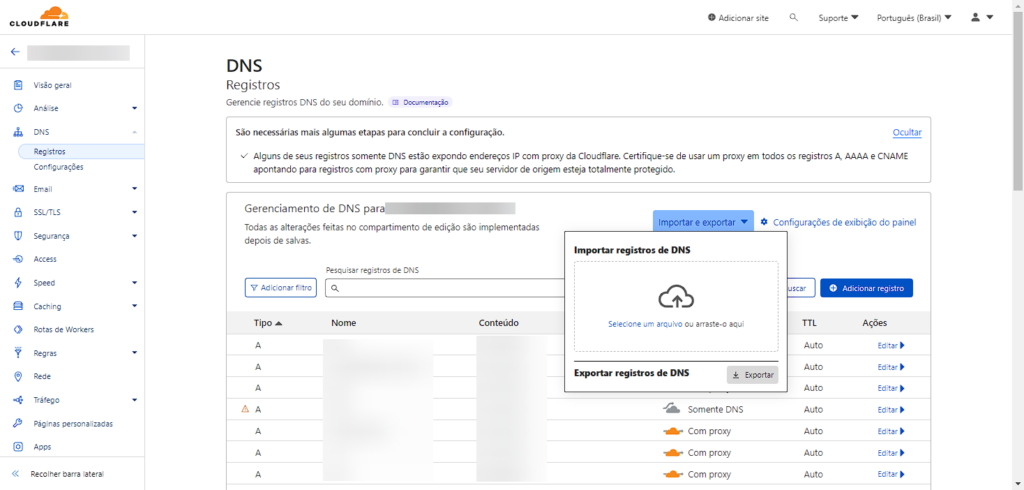Click Adicionar filtro button
1024x490 pixels.
click(x=281, y=288)
